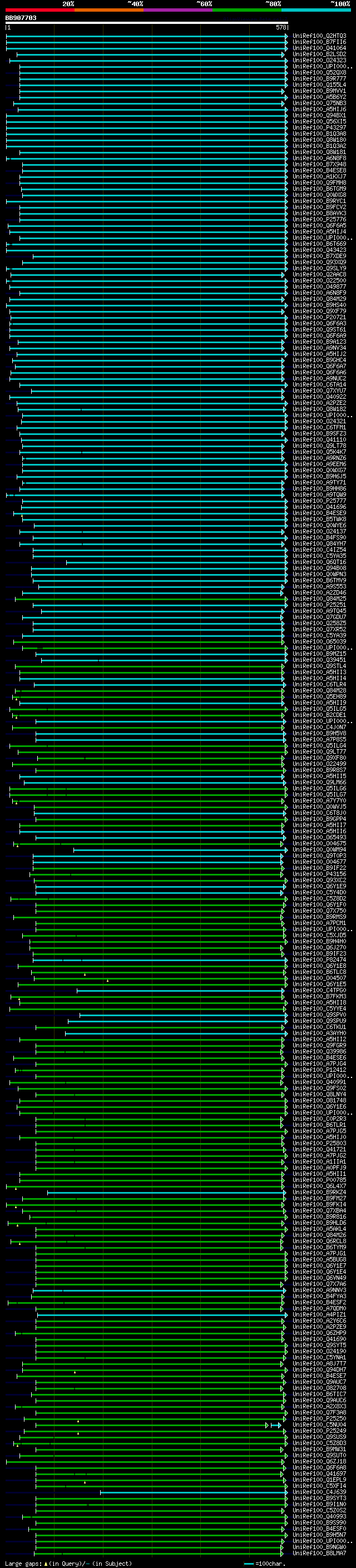Select the UniRef100_B9NGW0 label

319,1547
